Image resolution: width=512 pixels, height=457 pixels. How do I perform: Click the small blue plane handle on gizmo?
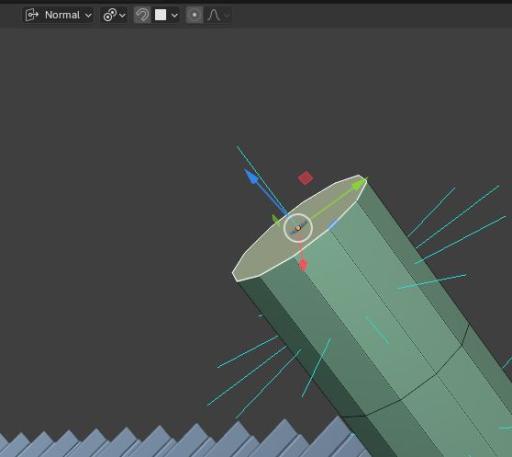(x=333, y=225)
